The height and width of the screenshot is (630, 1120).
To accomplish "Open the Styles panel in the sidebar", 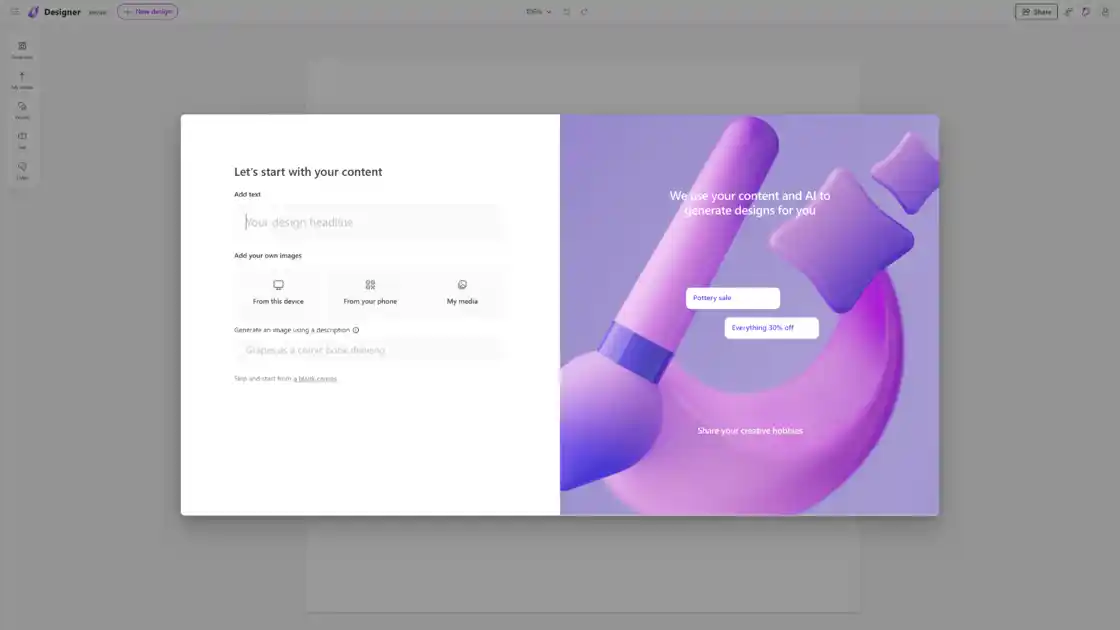I will point(22,170).
